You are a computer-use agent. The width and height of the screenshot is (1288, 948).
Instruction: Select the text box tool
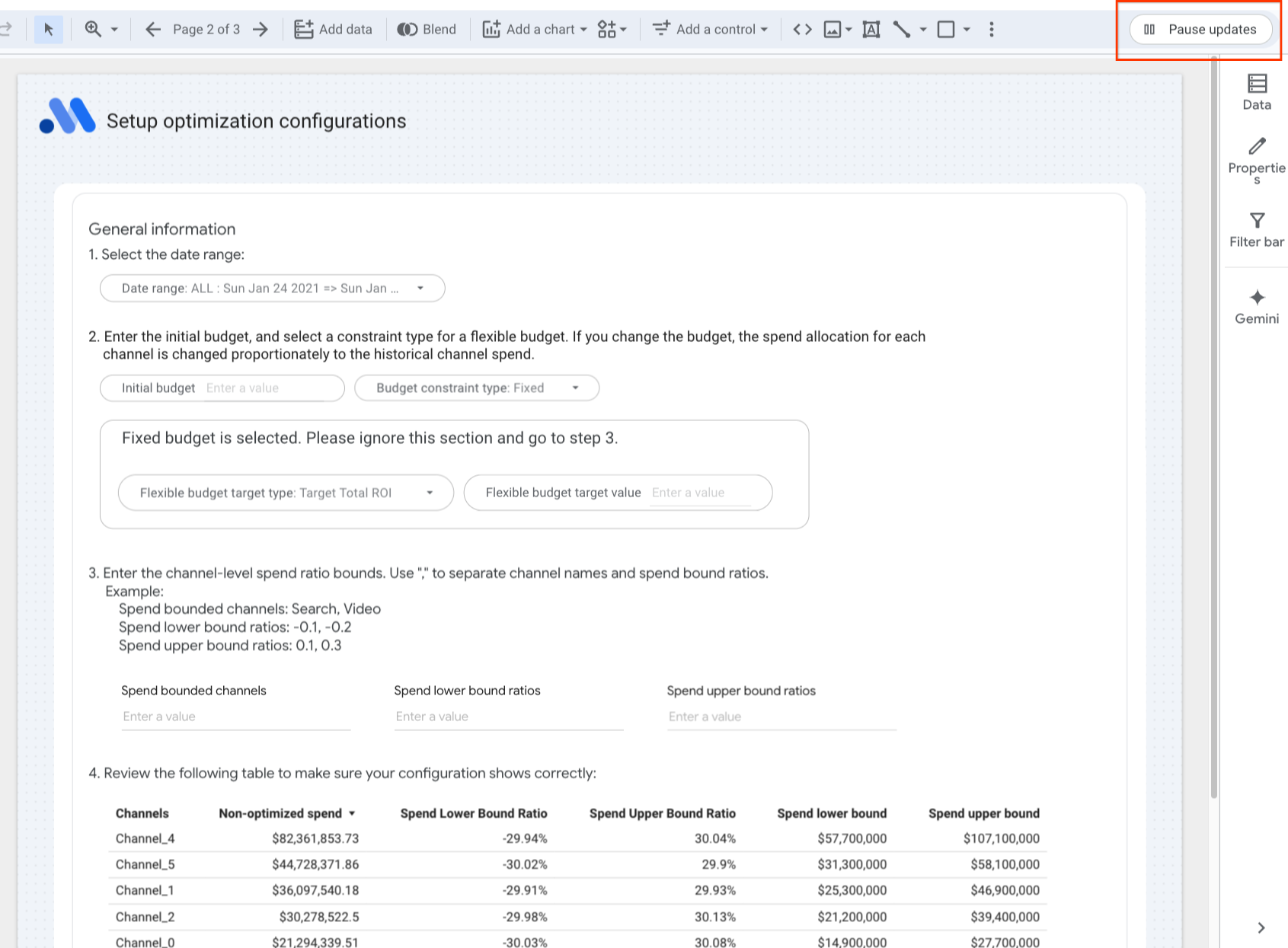coord(871,30)
